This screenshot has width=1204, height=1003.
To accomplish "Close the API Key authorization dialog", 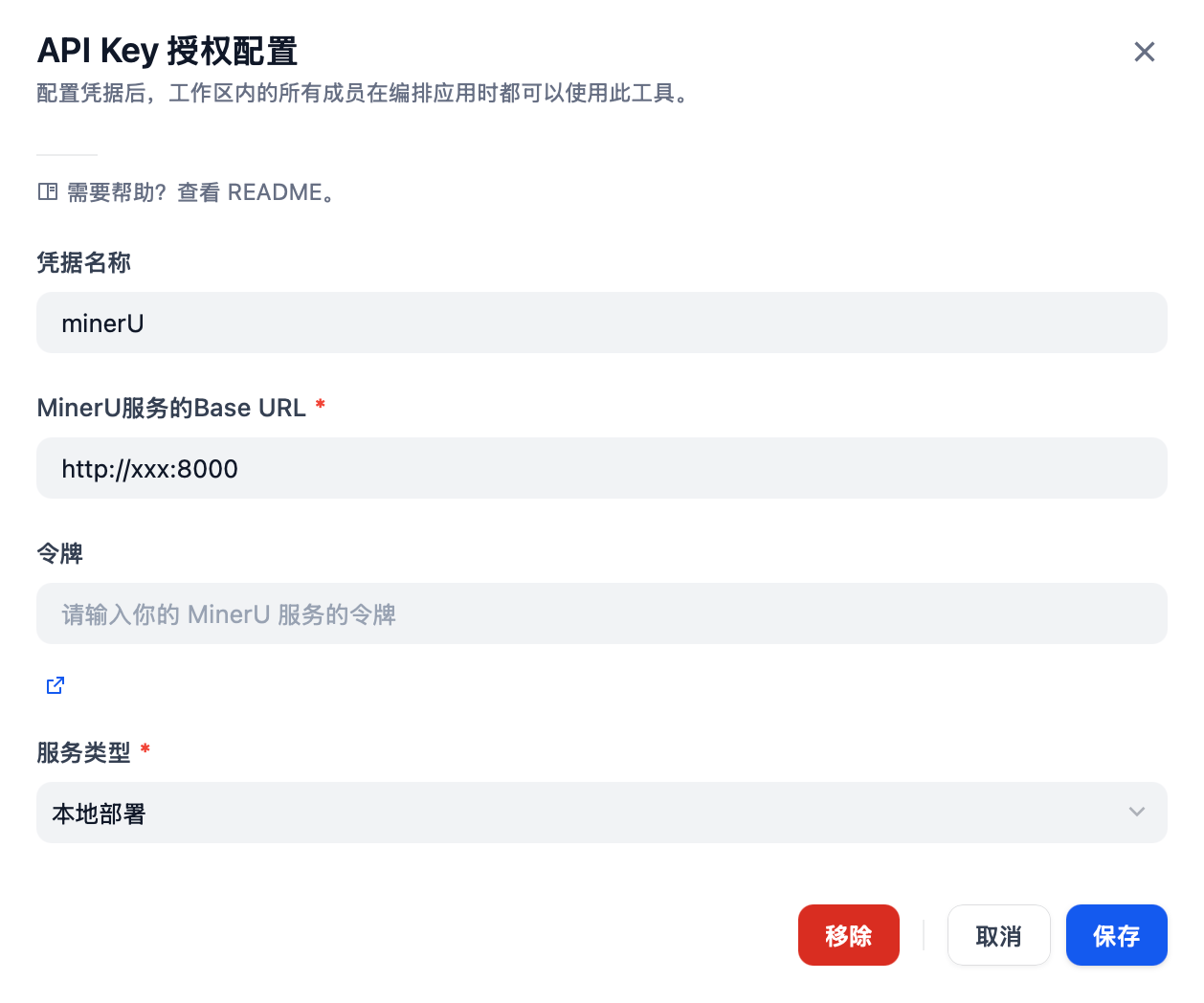I will tap(1145, 52).
